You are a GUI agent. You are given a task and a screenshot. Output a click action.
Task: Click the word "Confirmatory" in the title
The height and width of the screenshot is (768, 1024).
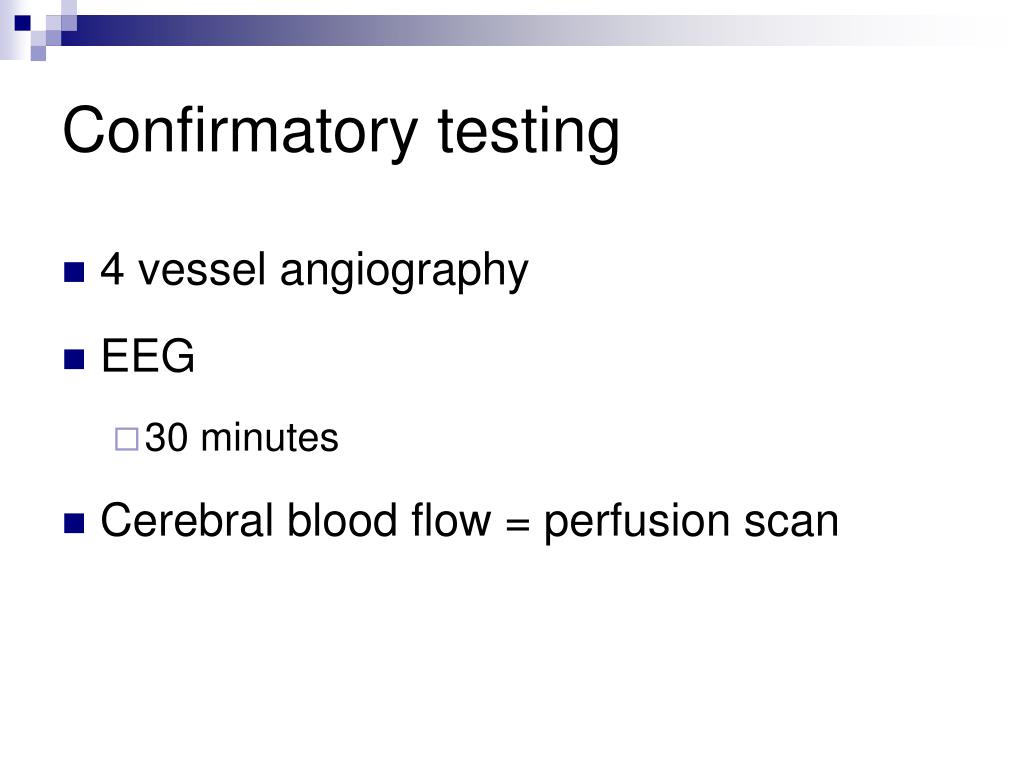[x=240, y=133]
